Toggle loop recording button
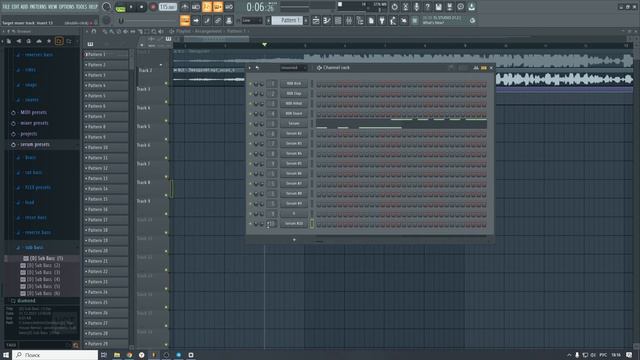 [229, 7]
